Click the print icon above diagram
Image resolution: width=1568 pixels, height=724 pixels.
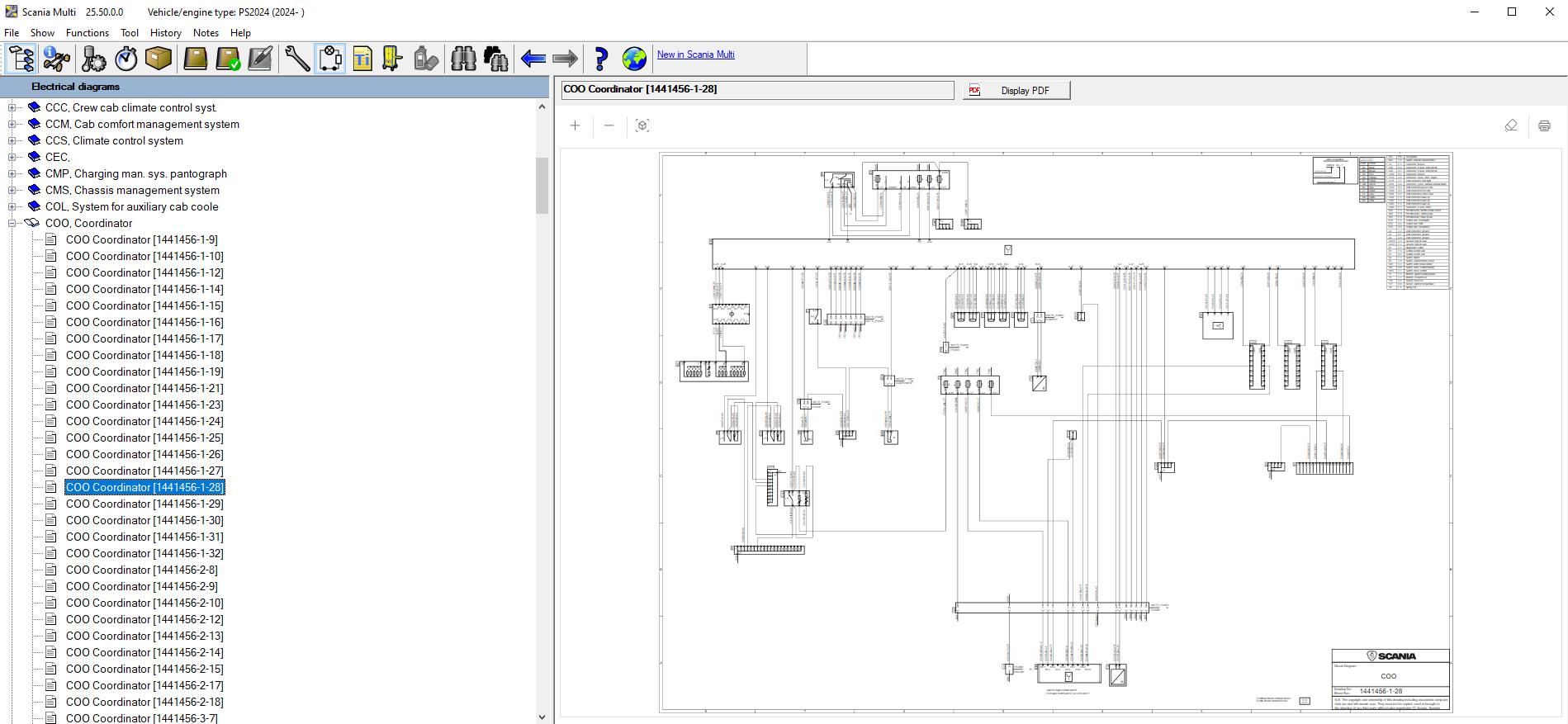(x=1544, y=125)
